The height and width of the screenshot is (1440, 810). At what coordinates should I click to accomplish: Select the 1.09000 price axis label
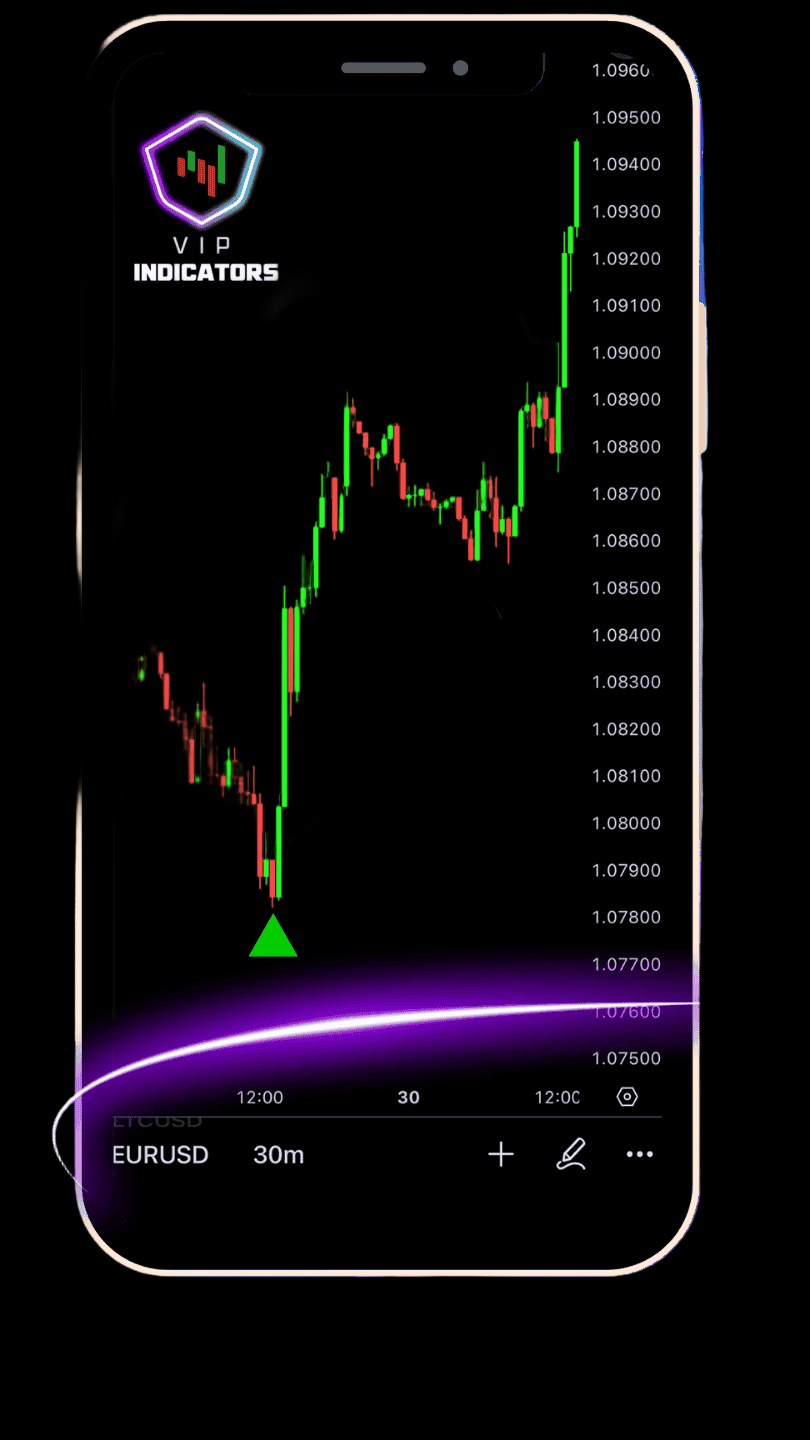tap(626, 353)
